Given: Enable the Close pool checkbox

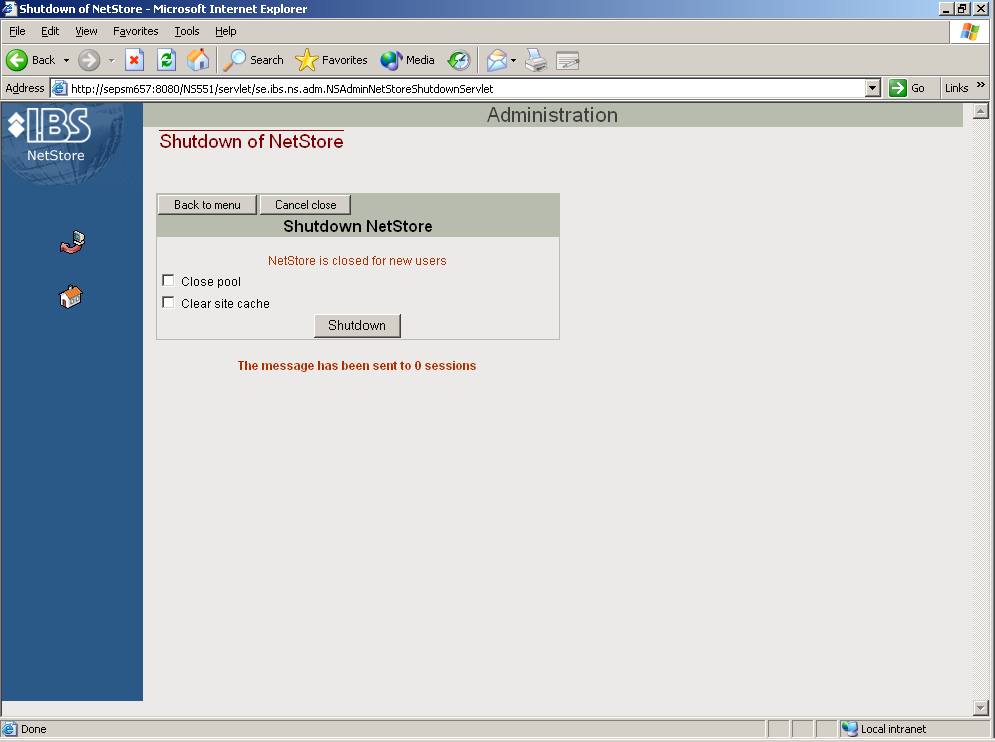Looking at the screenshot, I should 168,281.
